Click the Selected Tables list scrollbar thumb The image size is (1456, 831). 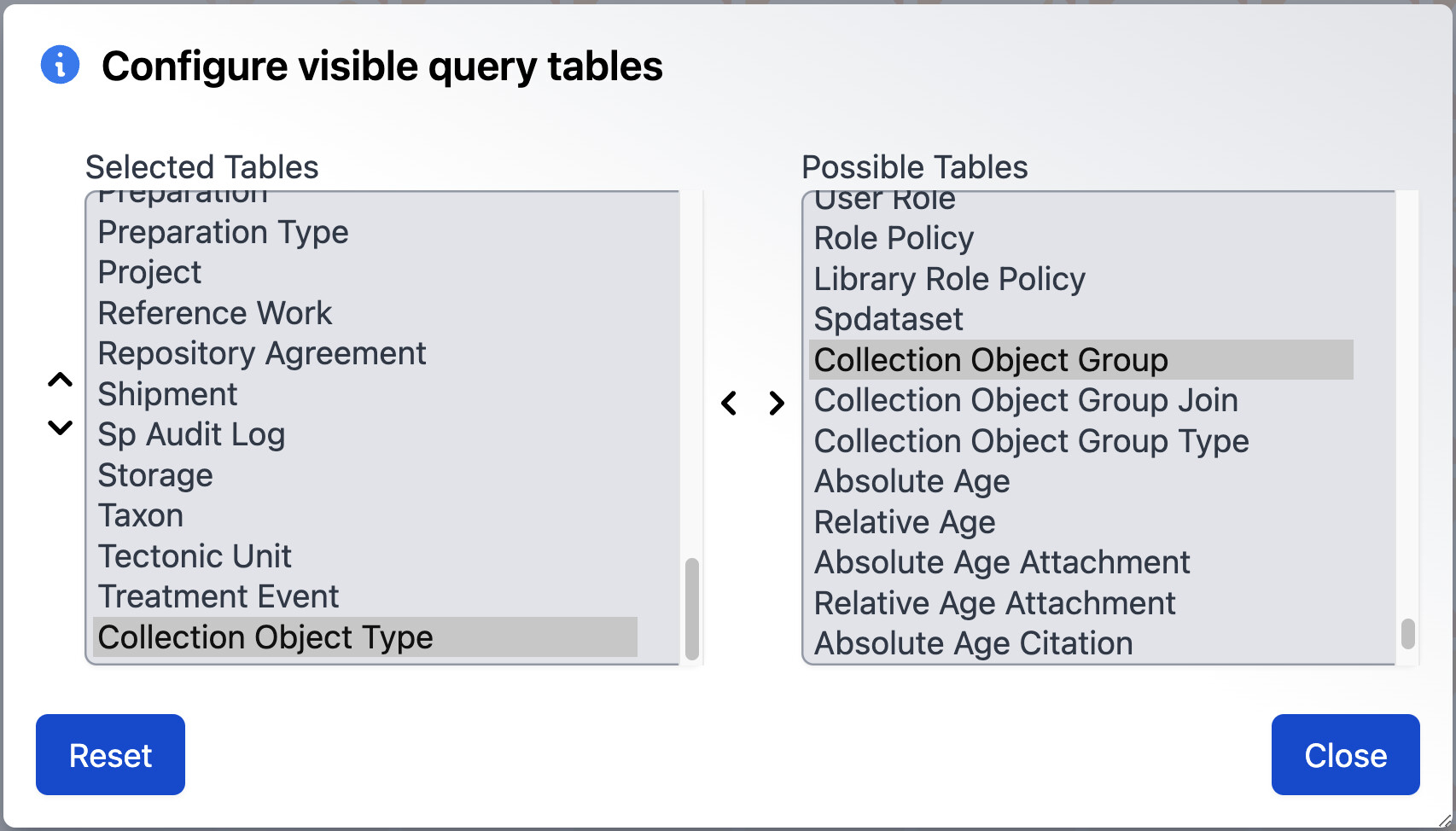[692, 609]
